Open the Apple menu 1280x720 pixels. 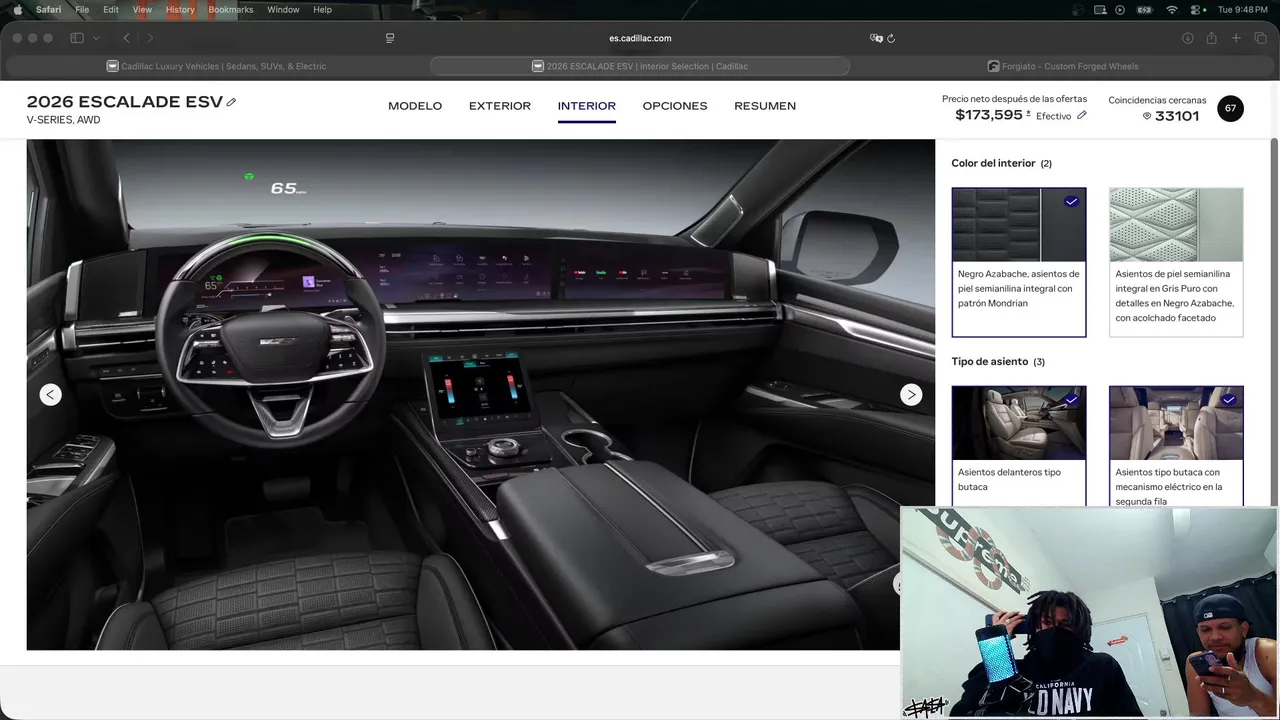pyautogui.click(x=17, y=9)
